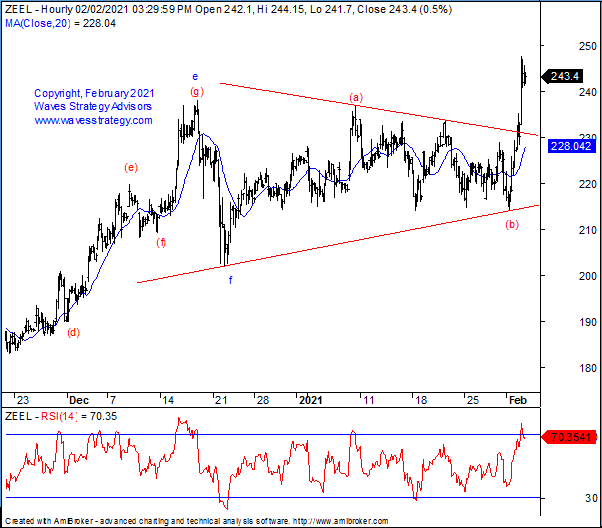Image resolution: width=602 pixels, height=528 pixels.
Task: Click the Feb date axis label
Action: click(518, 401)
